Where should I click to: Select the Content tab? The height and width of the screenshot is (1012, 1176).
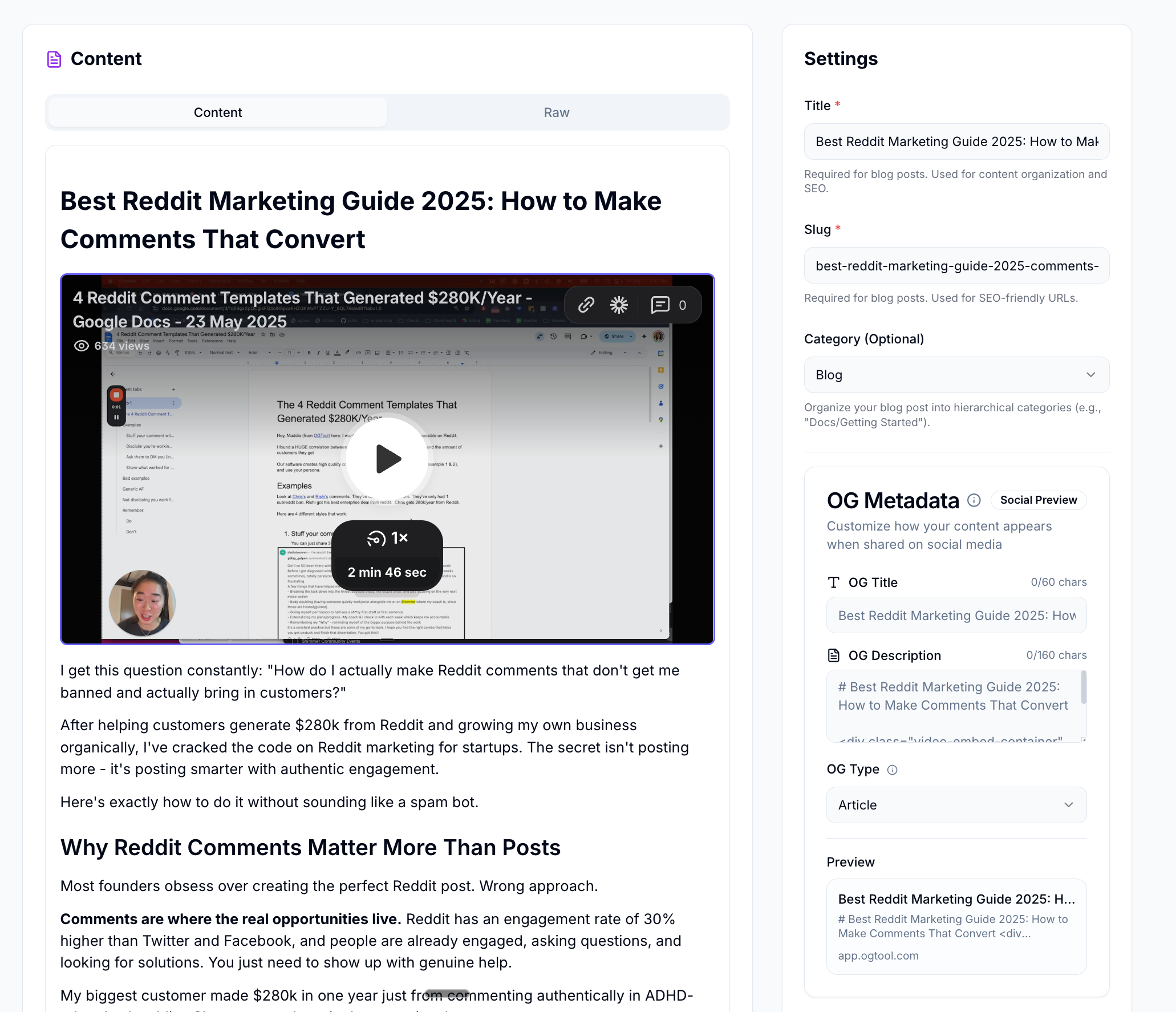coord(218,112)
